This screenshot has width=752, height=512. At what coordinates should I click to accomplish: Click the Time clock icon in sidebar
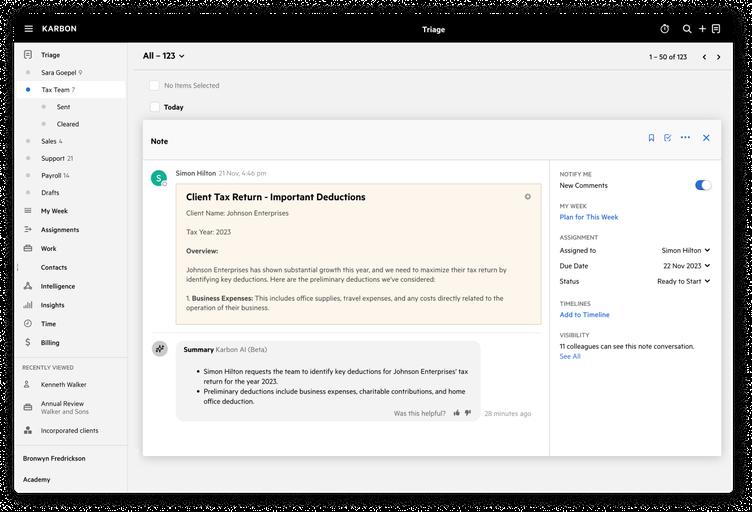pos(28,324)
